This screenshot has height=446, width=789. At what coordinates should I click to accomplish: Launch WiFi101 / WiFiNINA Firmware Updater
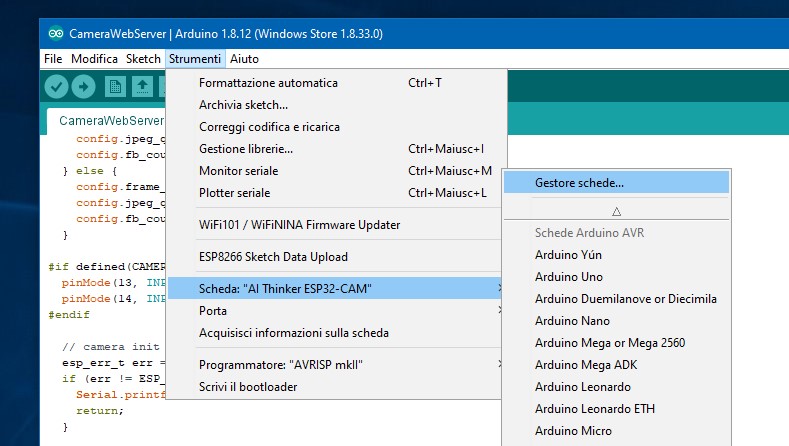334,225
